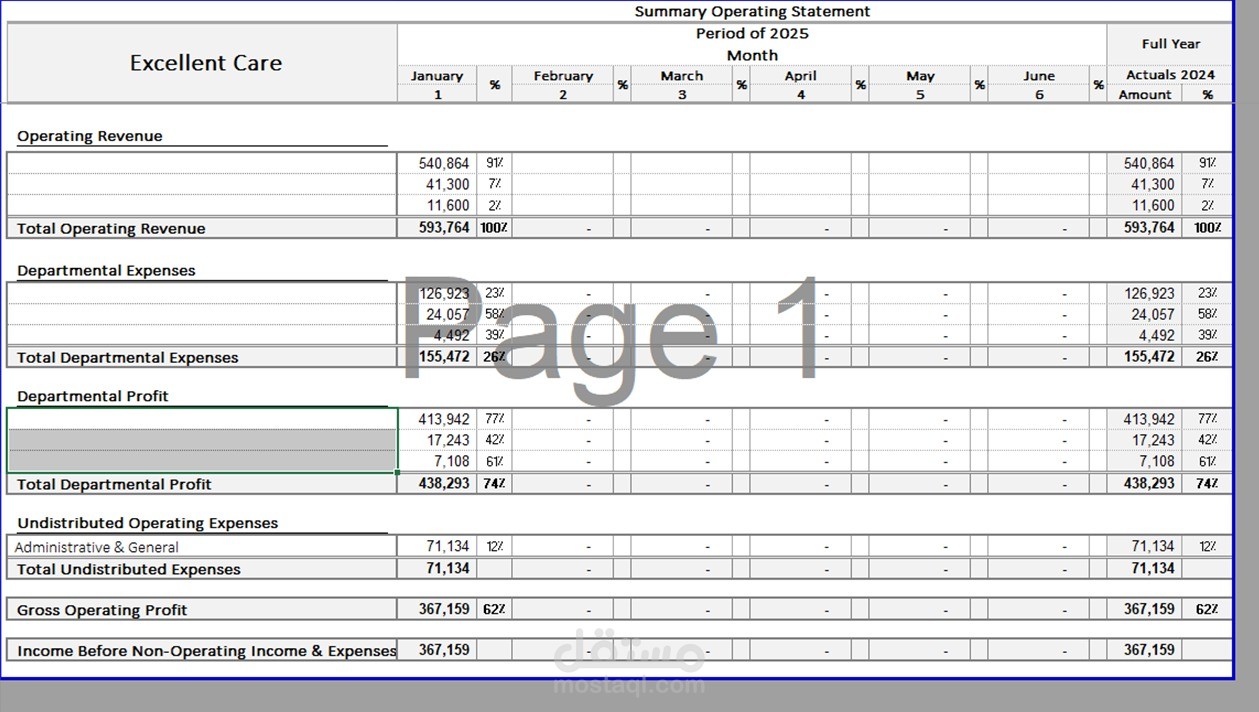Select the 'April' column header
This screenshot has width=1259, height=712.
tap(801, 76)
